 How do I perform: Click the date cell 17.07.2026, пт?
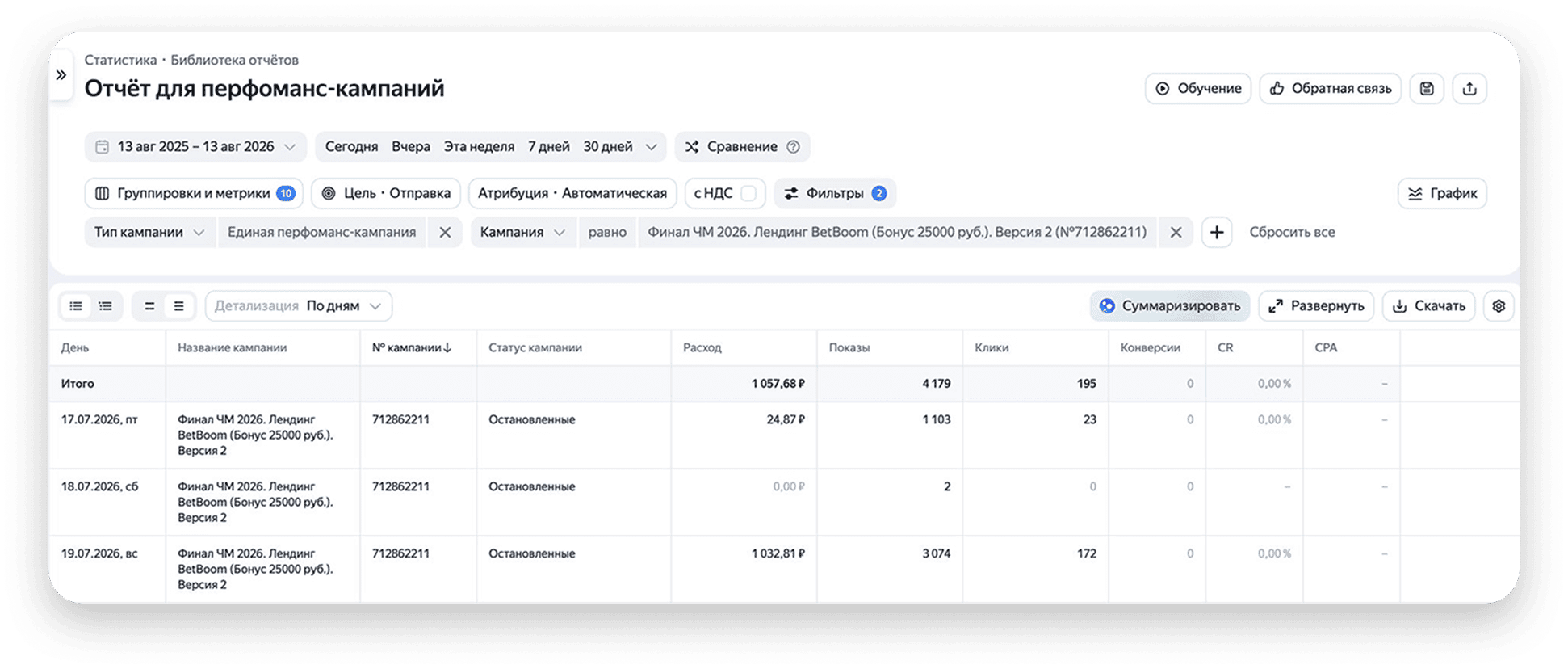[x=99, y=420]
